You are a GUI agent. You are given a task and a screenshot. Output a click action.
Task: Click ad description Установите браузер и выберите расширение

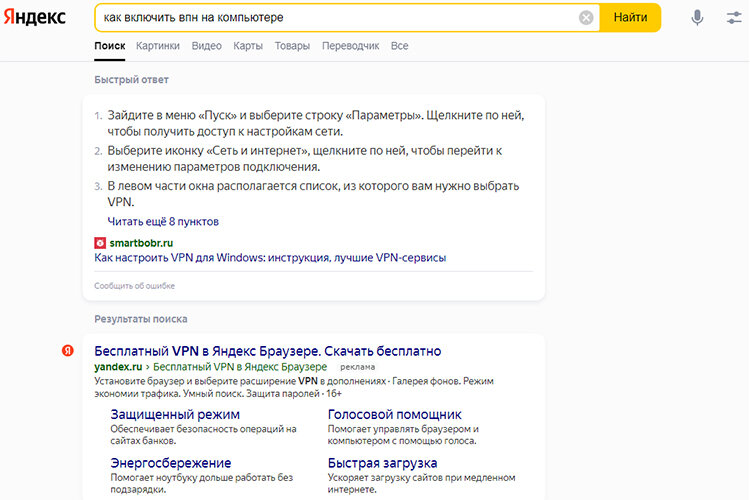(294, 388)
